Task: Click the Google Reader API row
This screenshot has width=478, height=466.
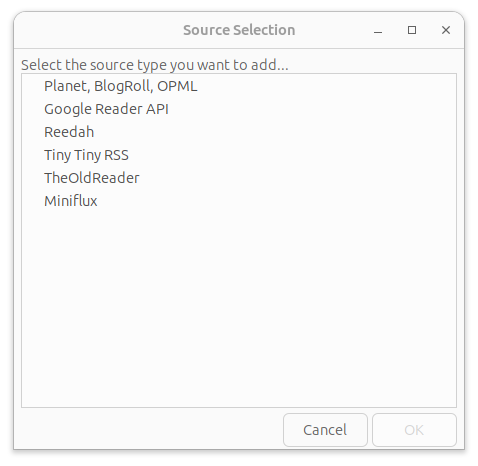Action: click(239, 109)
